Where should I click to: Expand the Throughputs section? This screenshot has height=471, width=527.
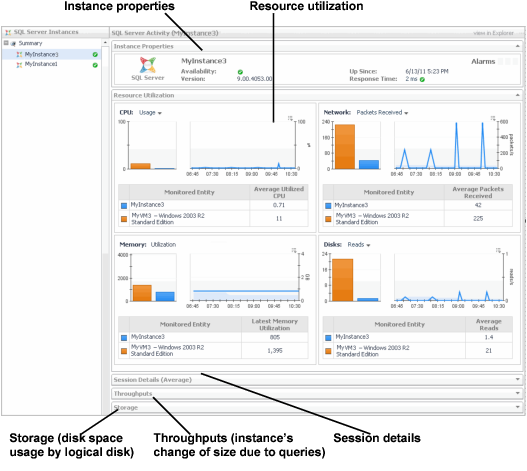518,393
